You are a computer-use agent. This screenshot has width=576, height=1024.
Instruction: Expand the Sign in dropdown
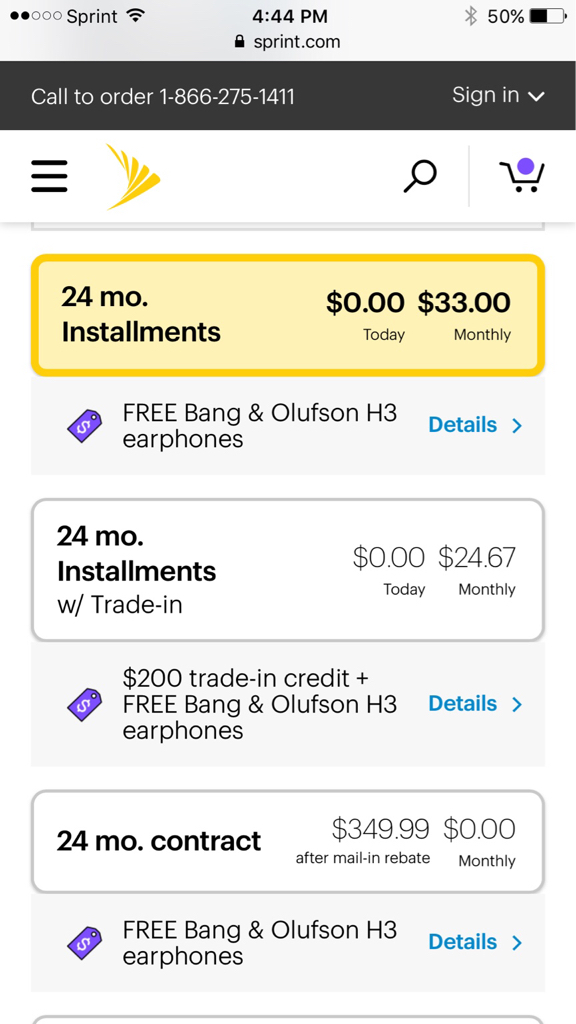(x=498, y=95)
